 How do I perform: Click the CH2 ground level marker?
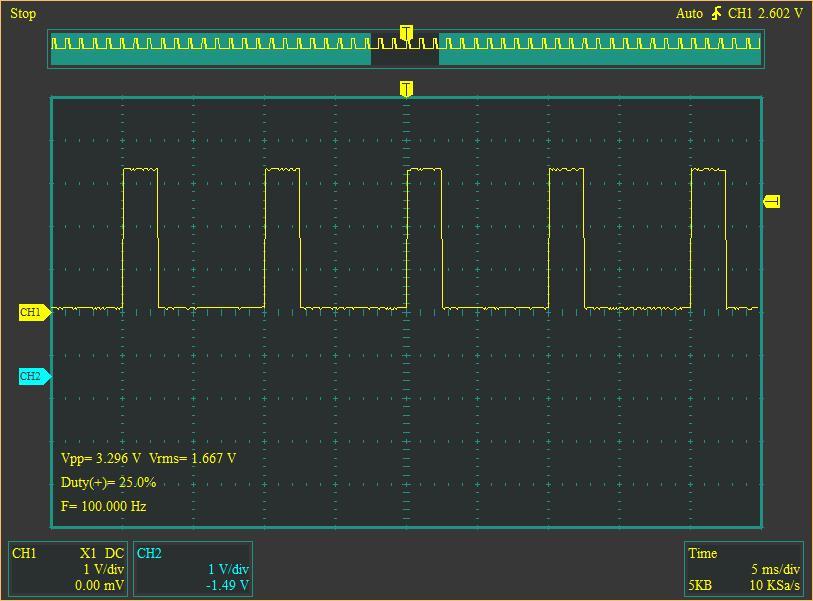tap(35, 376)
